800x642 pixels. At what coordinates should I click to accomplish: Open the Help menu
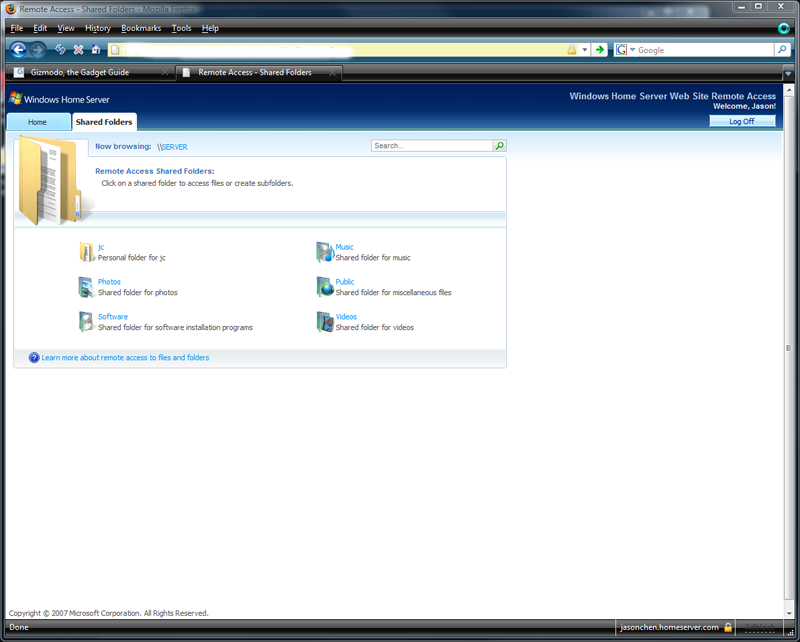[210, 28]
